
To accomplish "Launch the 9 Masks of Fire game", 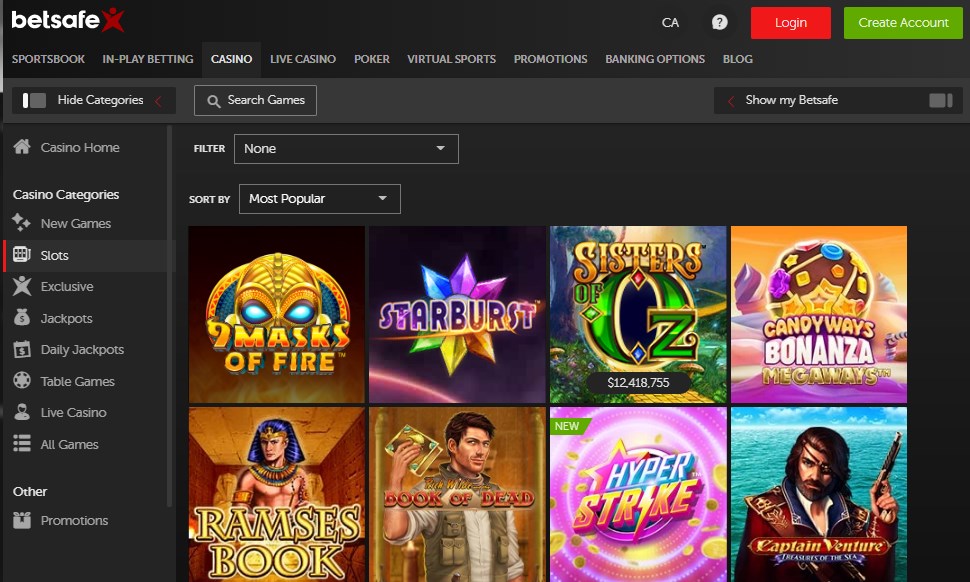I will click(277, 314).
